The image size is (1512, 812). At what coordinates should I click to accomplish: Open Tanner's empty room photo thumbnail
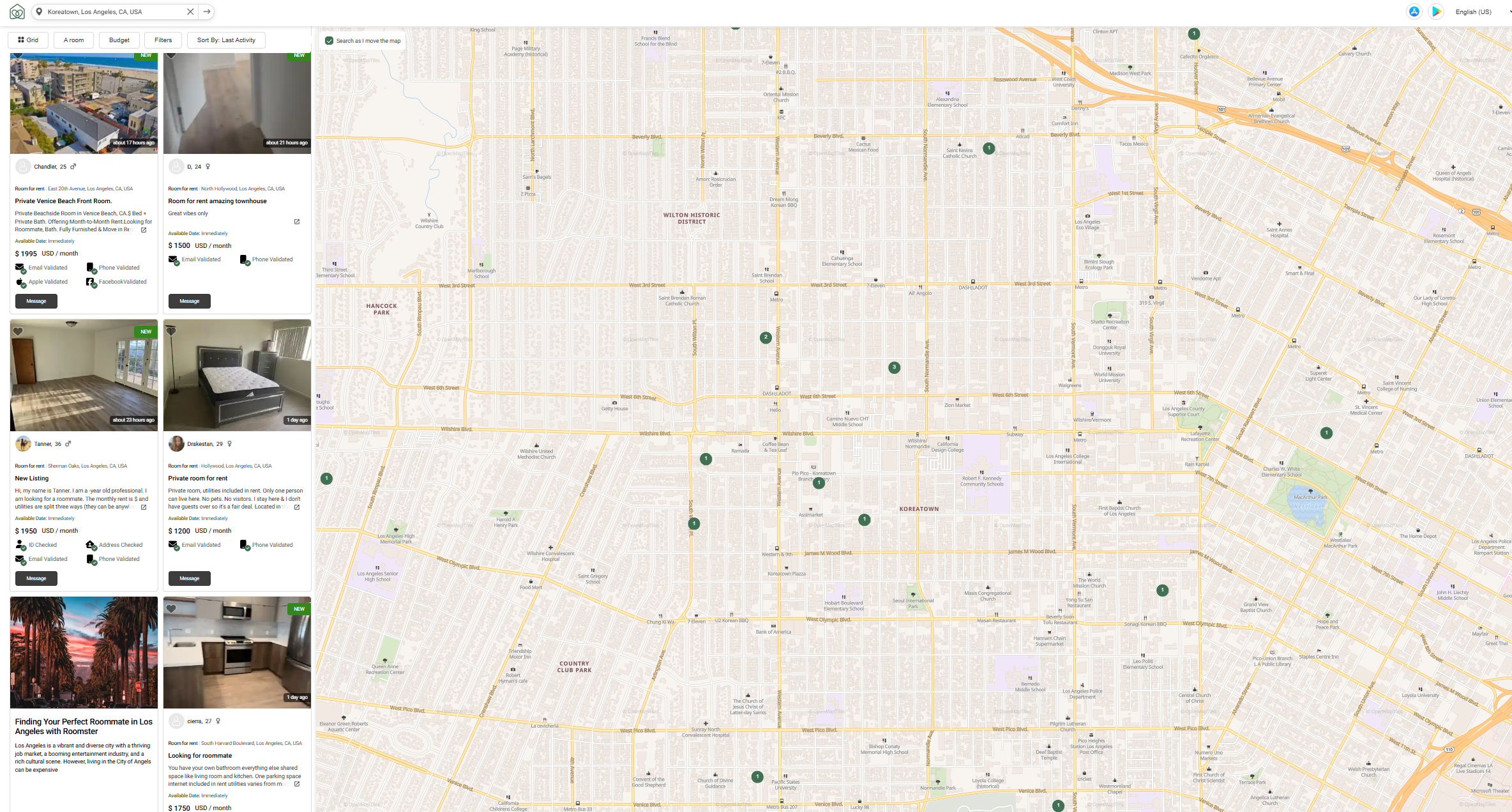84,376
